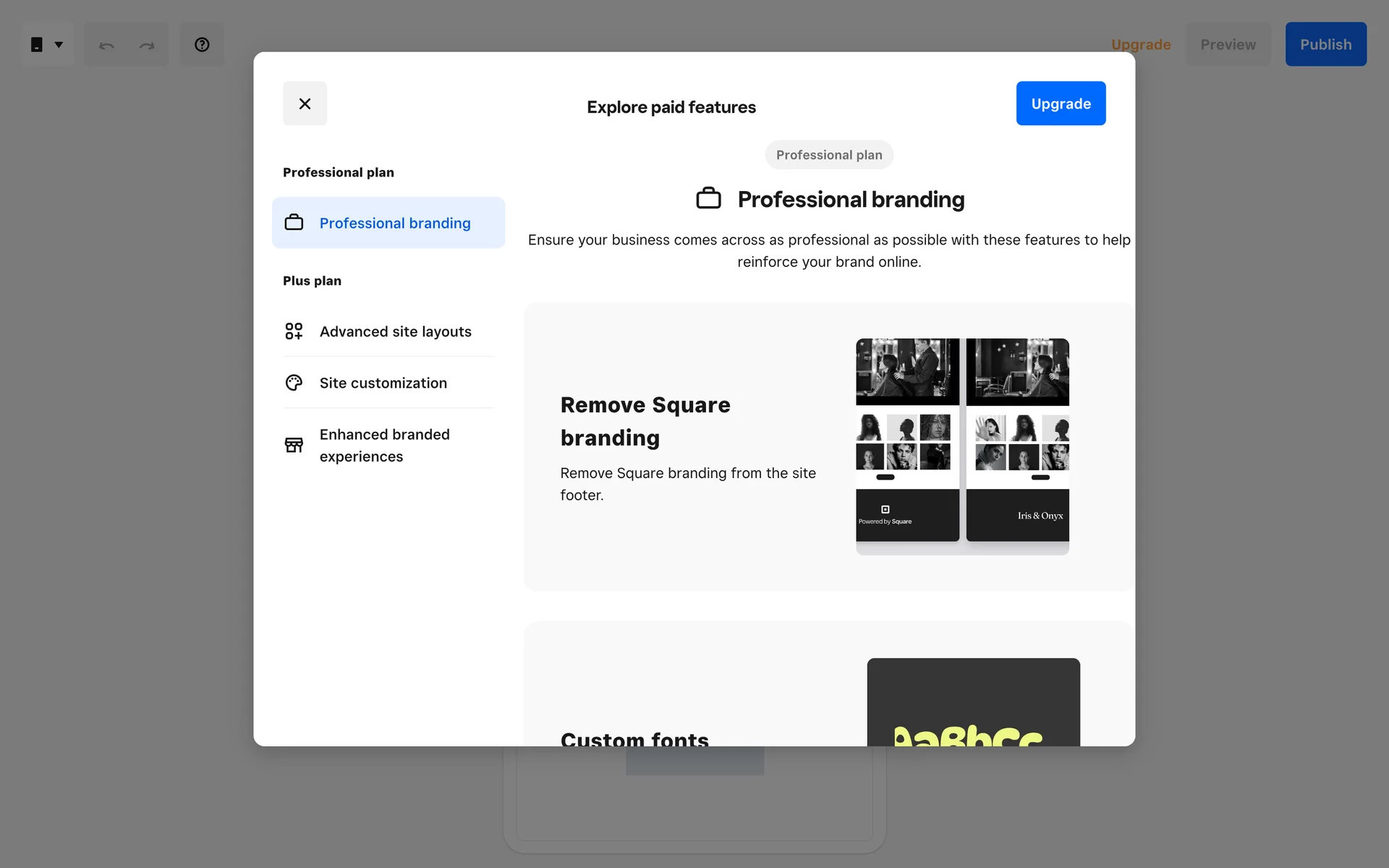Click the Enhanced branded experiences storefront icon
This screenshot has height=868, width=1389.
(294, 445)
